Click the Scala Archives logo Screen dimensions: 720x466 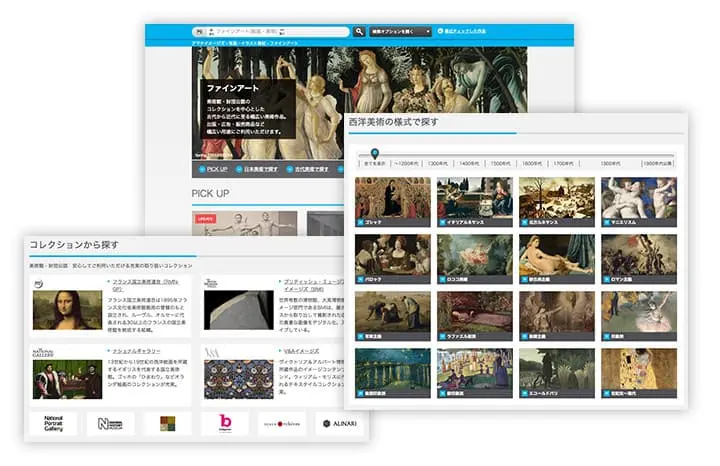coord(282,423)
